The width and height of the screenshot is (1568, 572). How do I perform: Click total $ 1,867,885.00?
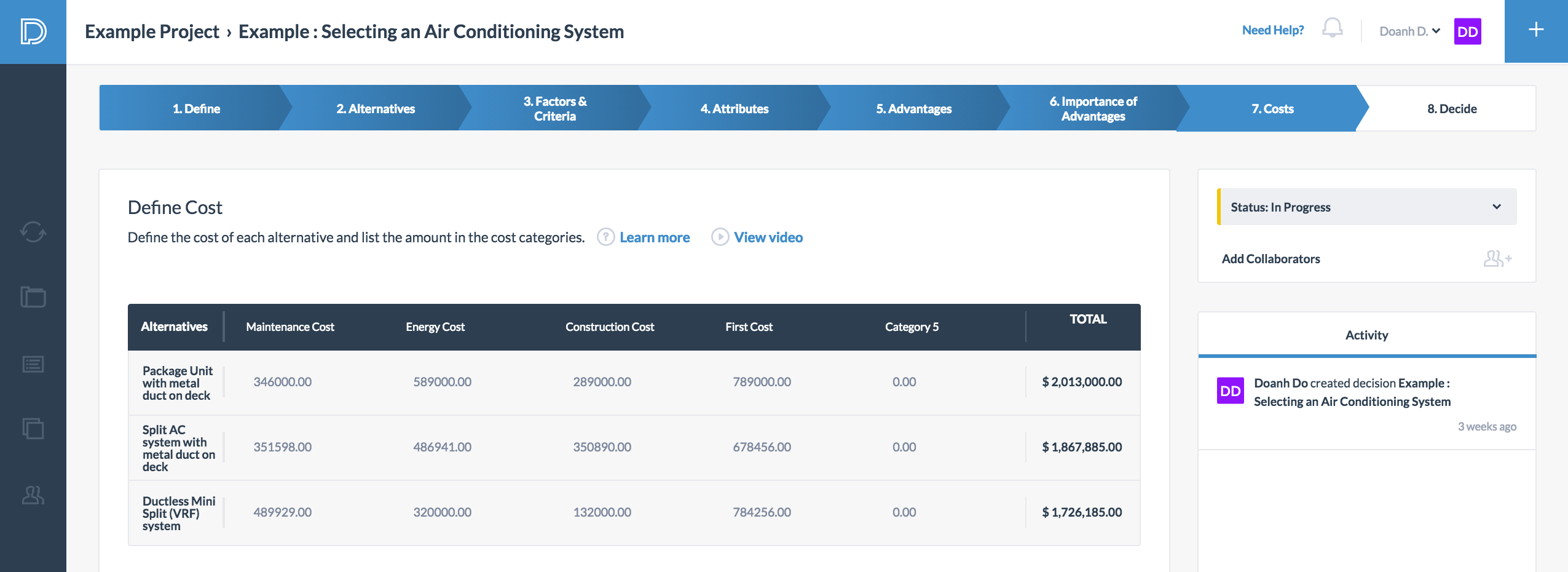pyautogui.click(x=1082, y=447)
